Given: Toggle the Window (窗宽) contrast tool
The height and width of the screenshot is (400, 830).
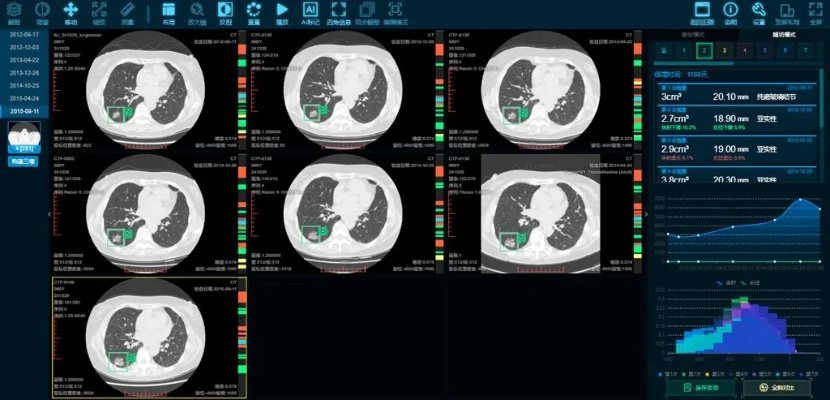Looking at the screenshot, I should [42, 12].
